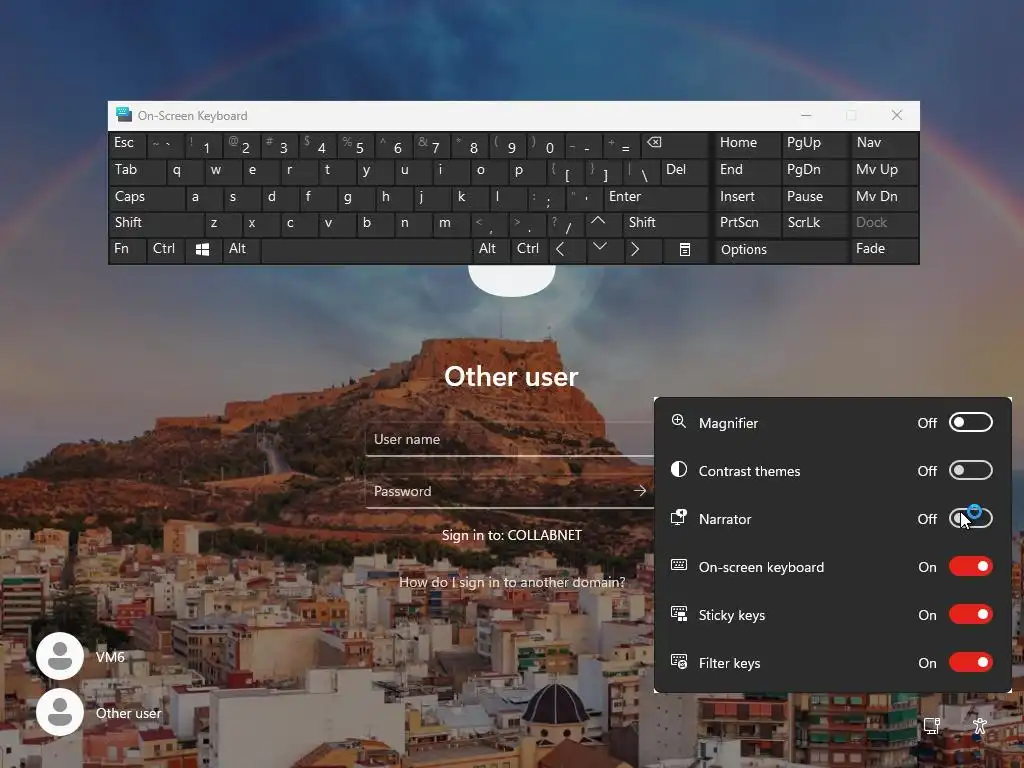Click the On-screen keyboard icon in panel
Viewport: 1024px width, 768px height.
[679, 565]
